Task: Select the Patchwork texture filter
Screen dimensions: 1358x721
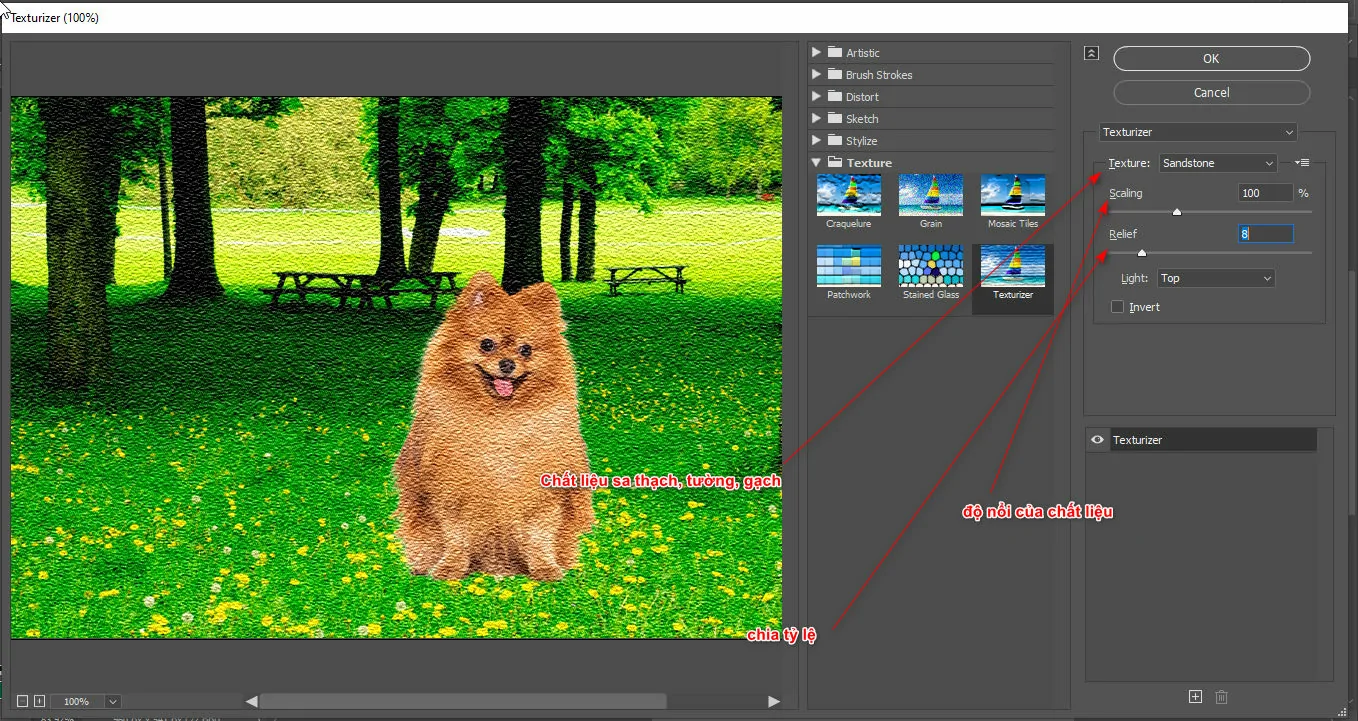Action: 848,267
